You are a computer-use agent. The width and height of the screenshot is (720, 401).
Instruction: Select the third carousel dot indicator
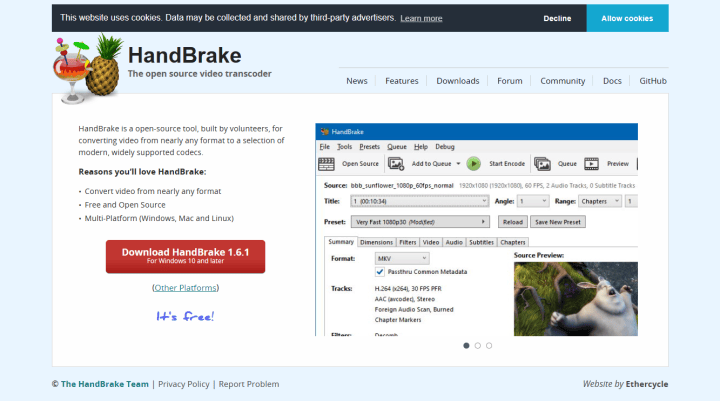[x=489, y=345]
